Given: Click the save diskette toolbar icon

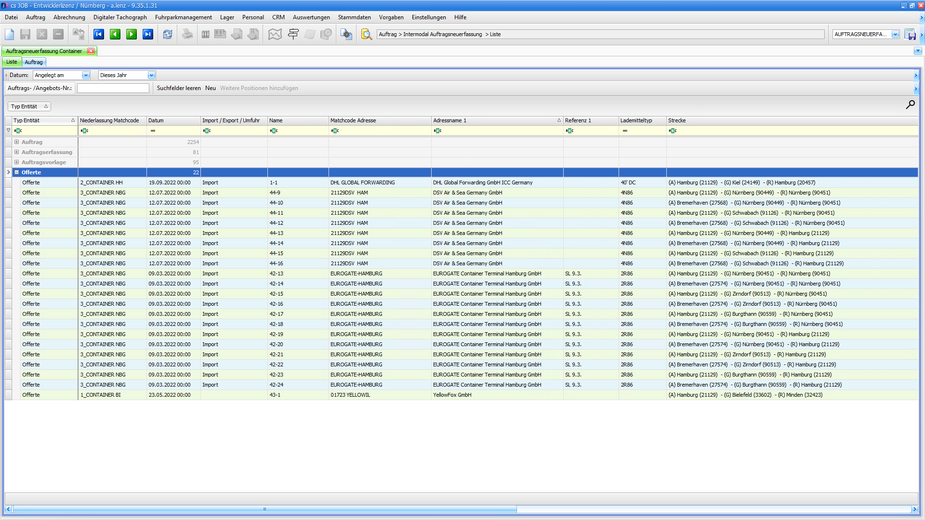Looking at the screenshot, I should (25, 34).
